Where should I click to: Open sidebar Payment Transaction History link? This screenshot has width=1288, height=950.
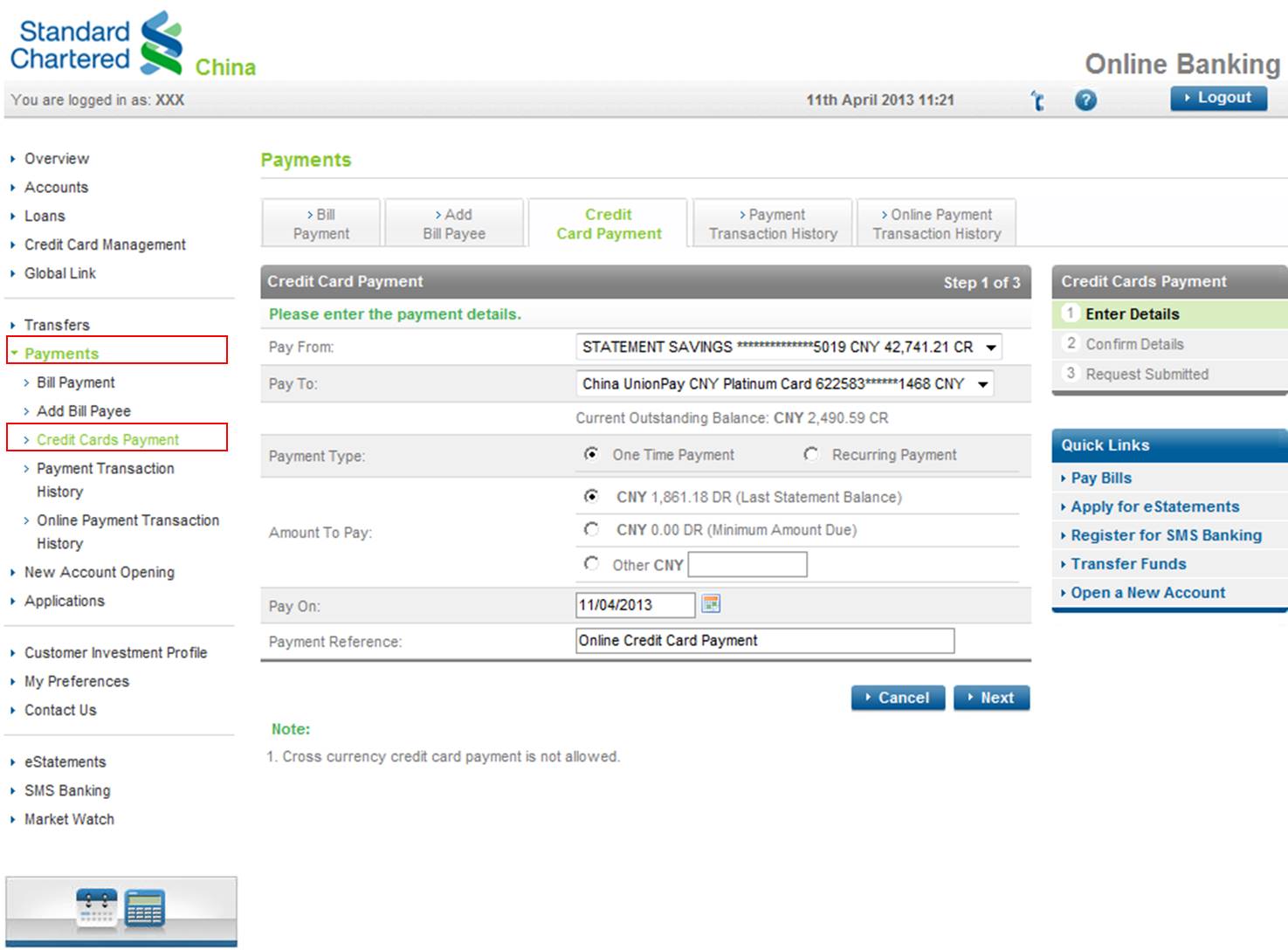pyautogui.click(x=105, y=480)
